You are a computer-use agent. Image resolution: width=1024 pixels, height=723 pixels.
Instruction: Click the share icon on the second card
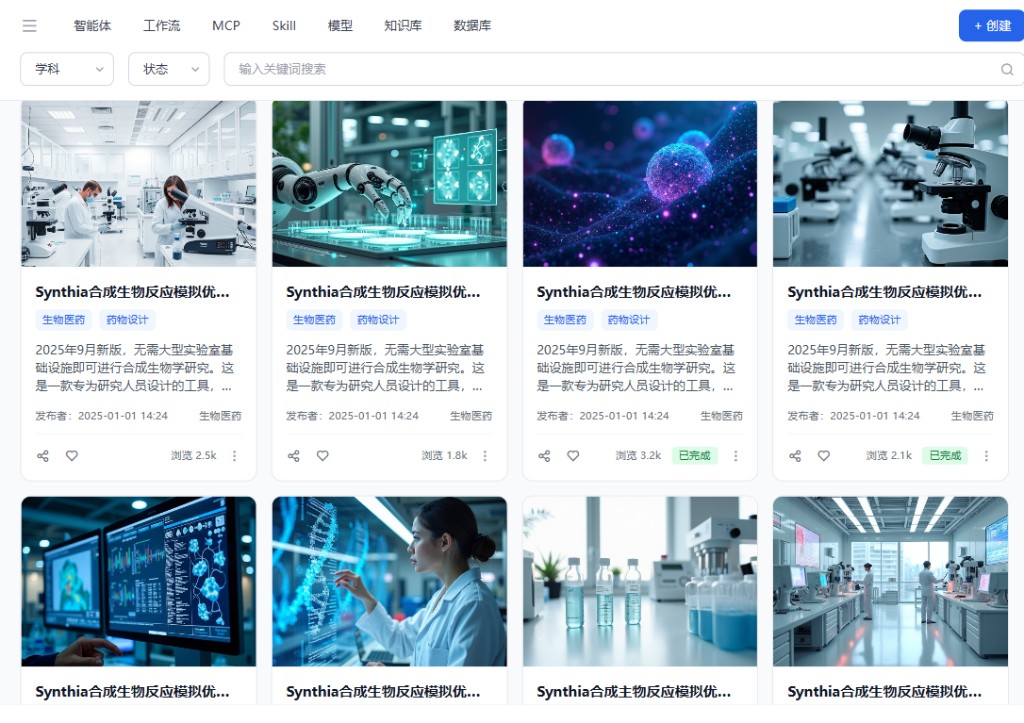293,455
